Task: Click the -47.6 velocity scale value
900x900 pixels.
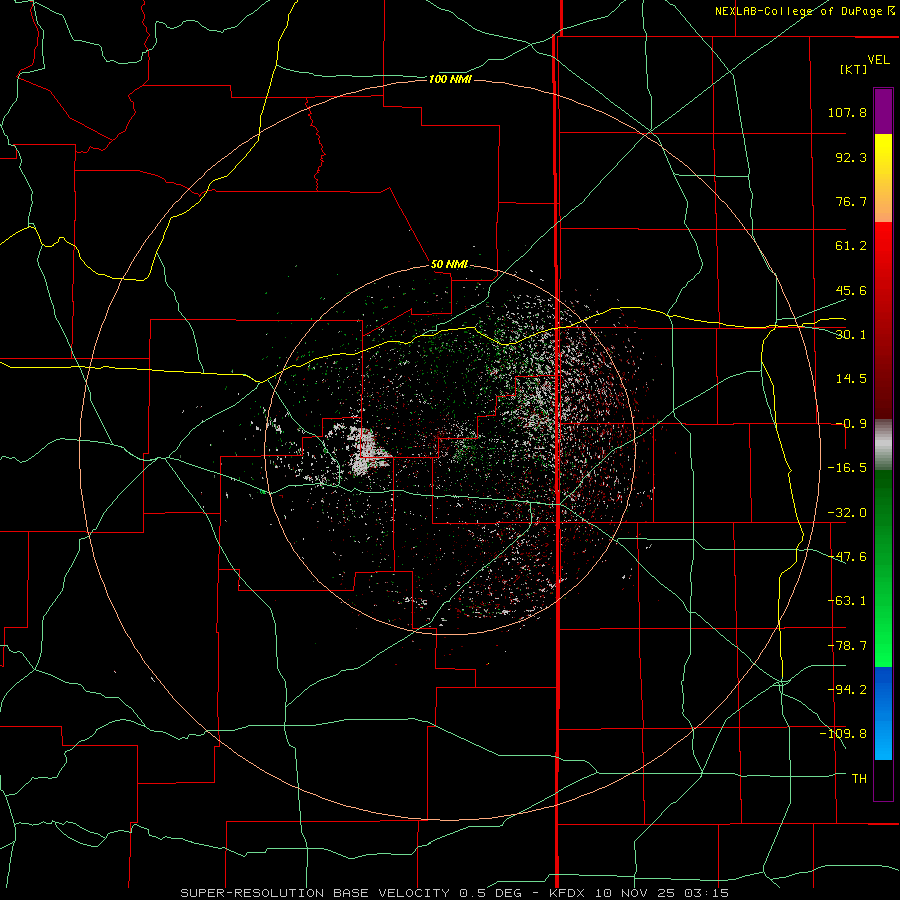Action: click(847, 557)
